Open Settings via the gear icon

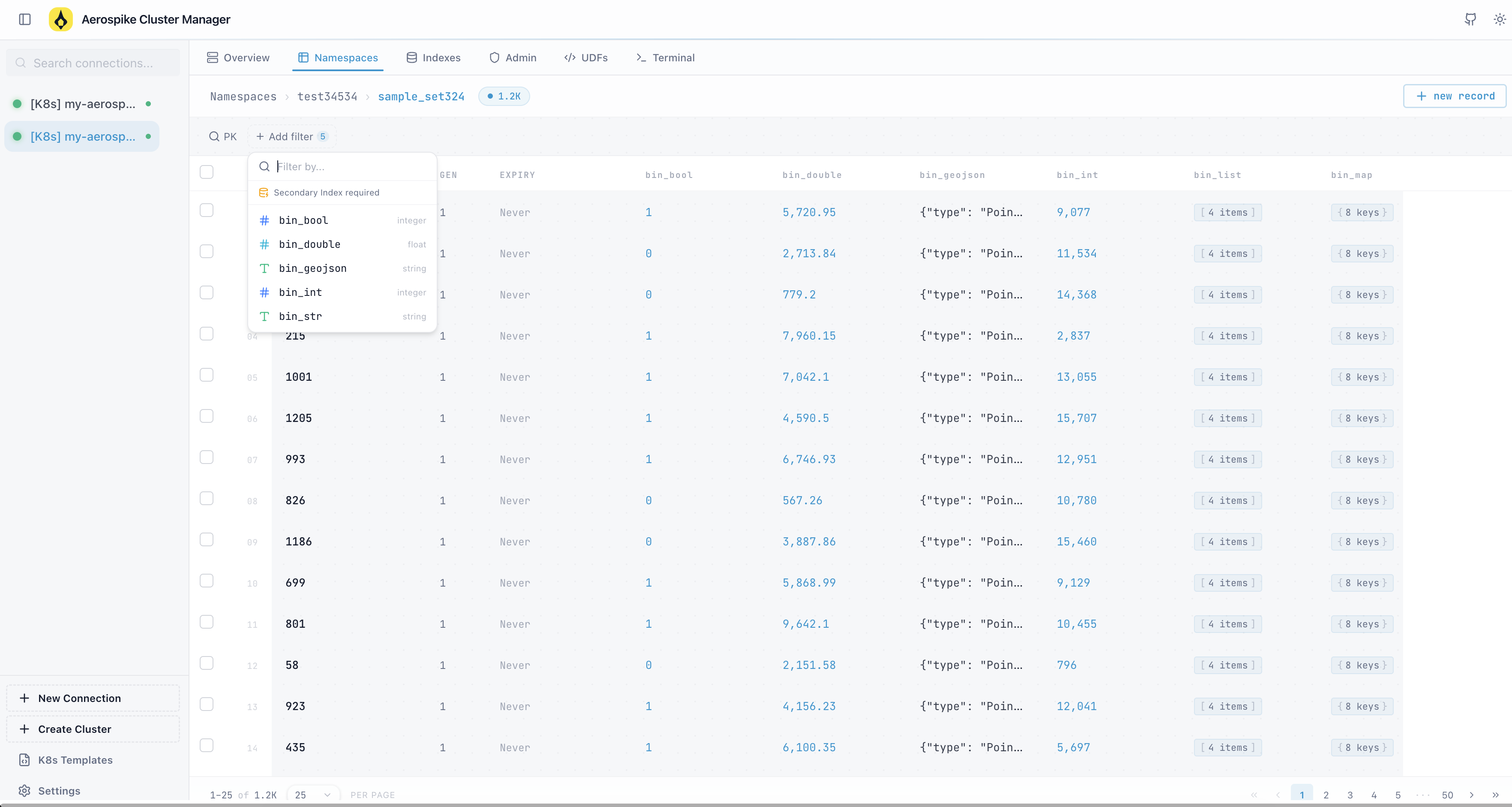pyautogui.click(x=25, y=790)
